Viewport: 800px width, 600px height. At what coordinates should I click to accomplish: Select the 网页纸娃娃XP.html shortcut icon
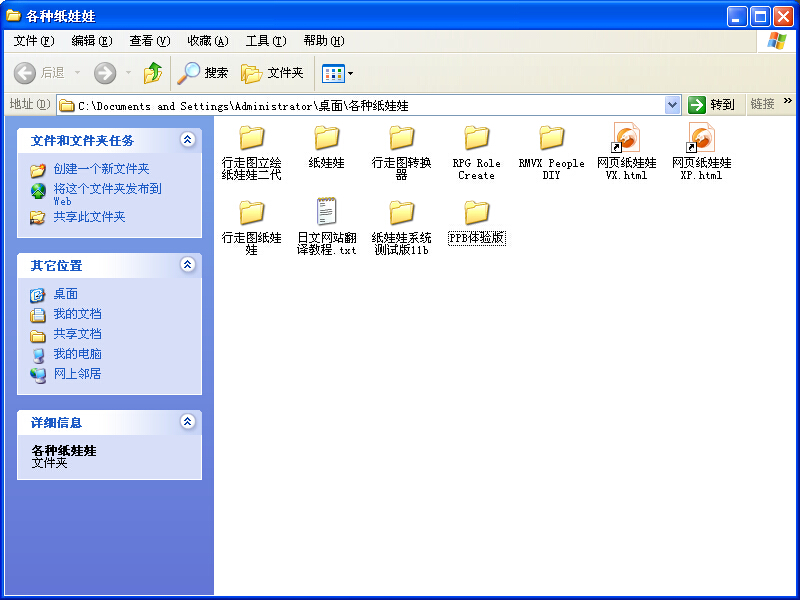click(701, 137)
